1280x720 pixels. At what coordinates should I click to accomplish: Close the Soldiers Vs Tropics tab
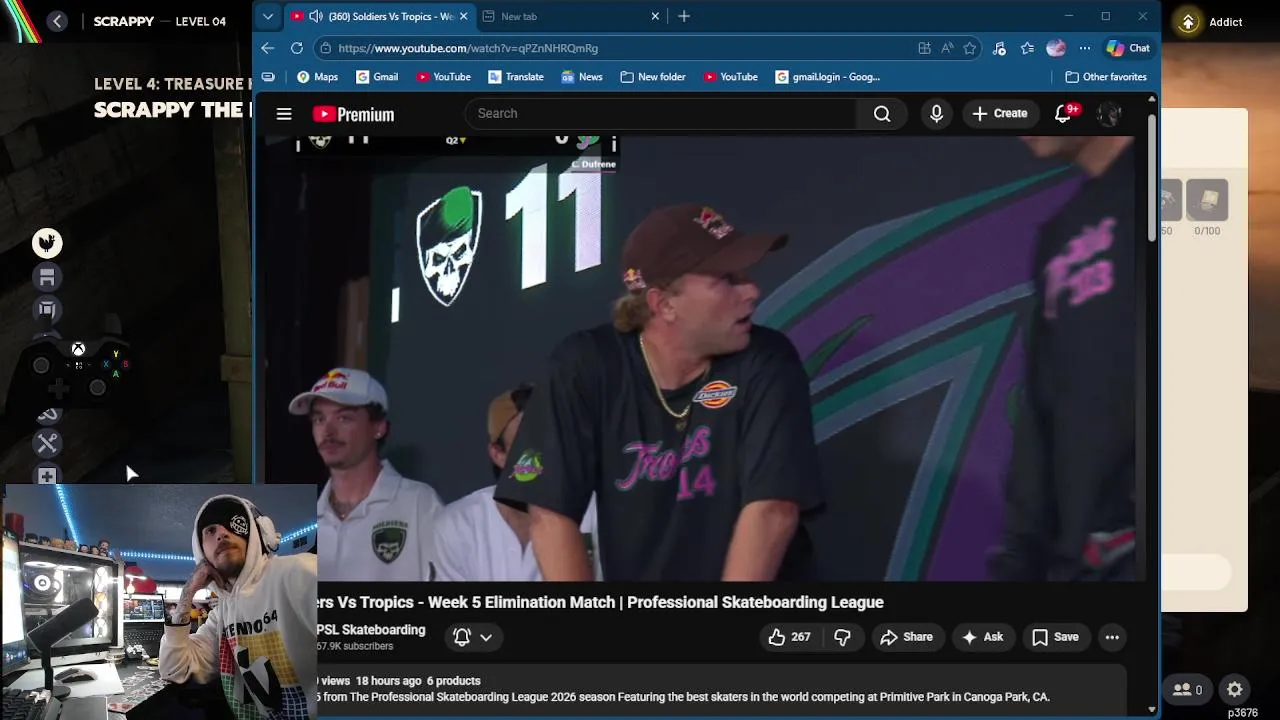463,16
